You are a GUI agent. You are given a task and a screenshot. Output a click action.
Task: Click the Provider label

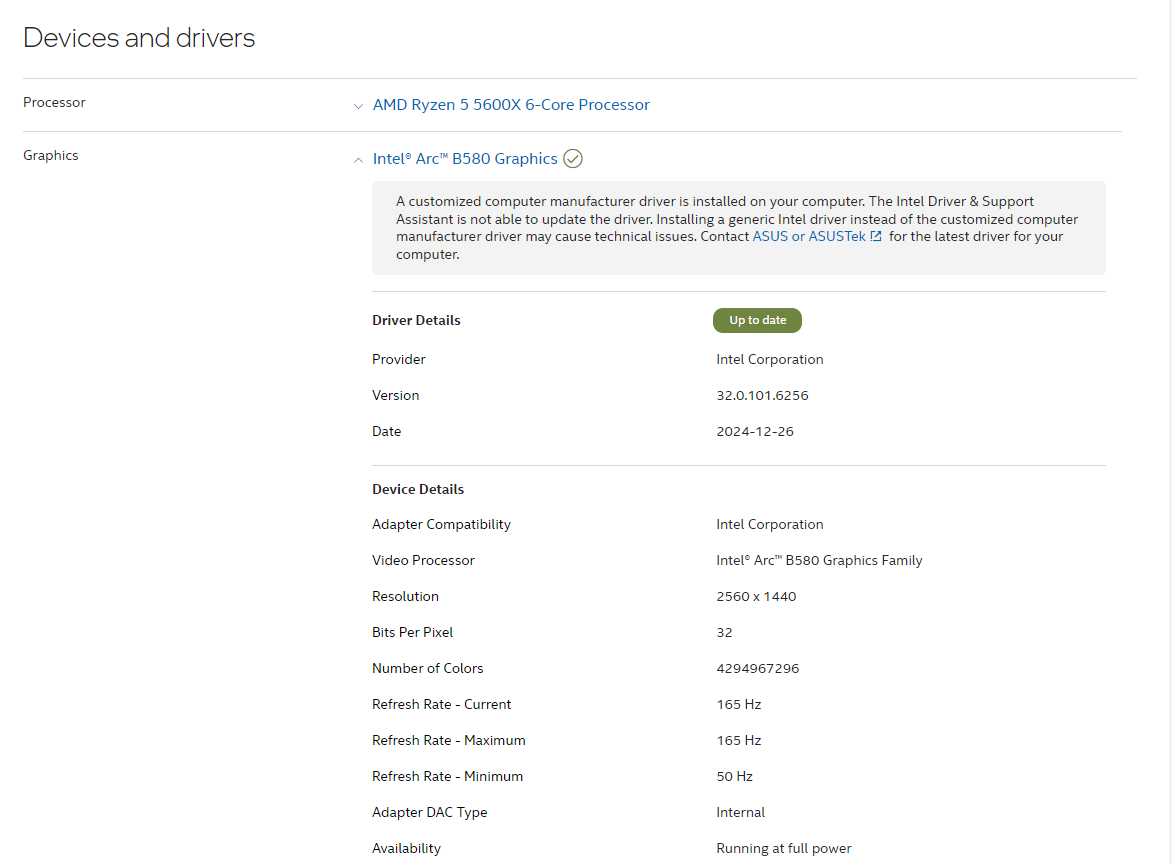[x=398, y=360]
